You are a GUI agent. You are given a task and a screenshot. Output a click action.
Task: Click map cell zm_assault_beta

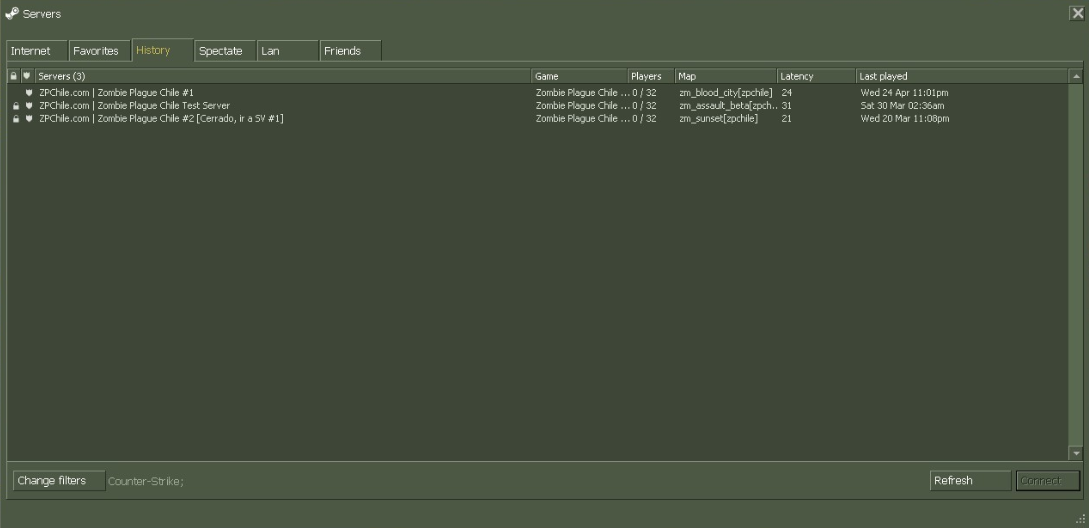[x=729, y=106]
